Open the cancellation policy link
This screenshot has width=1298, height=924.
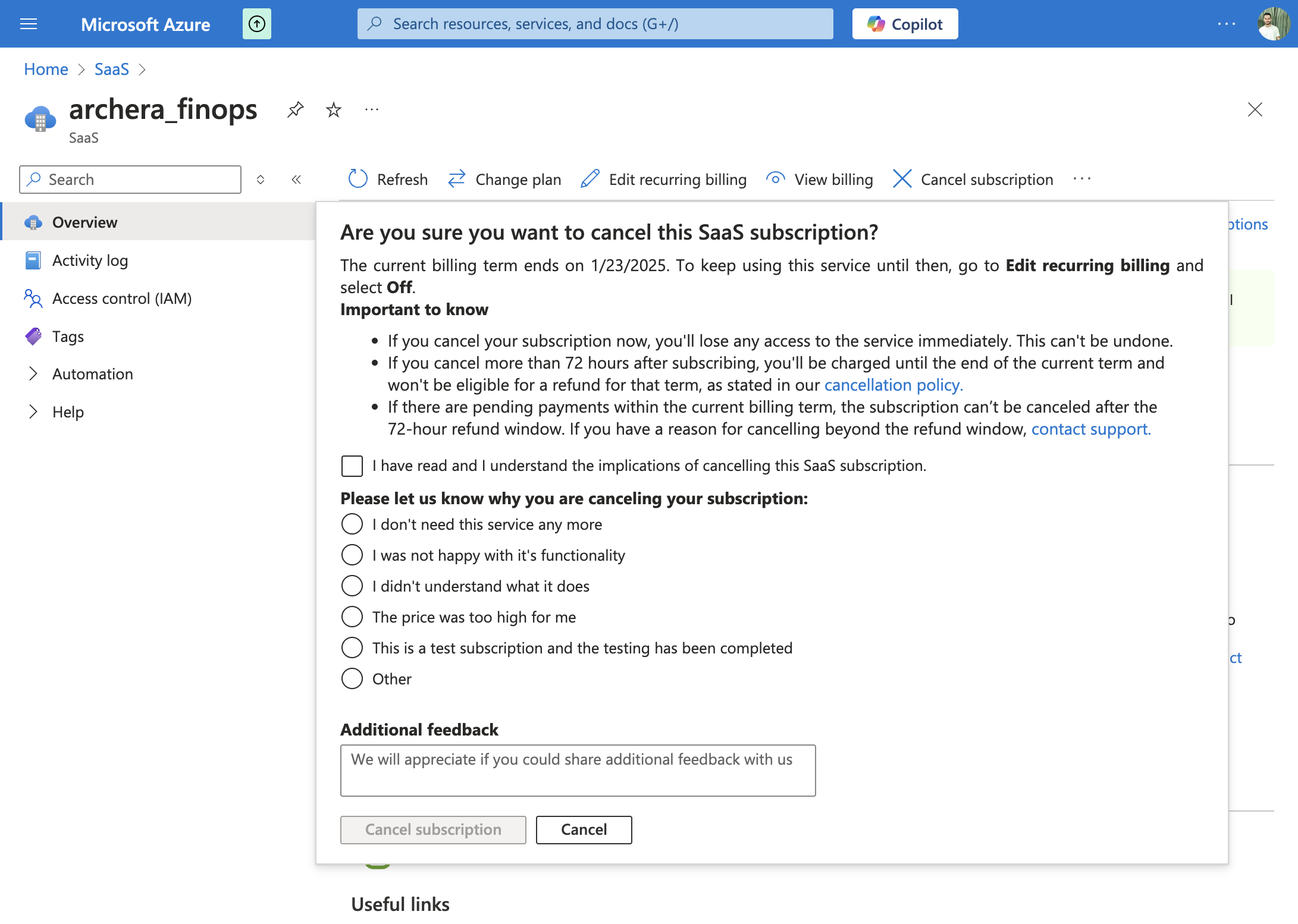(893, 385)
